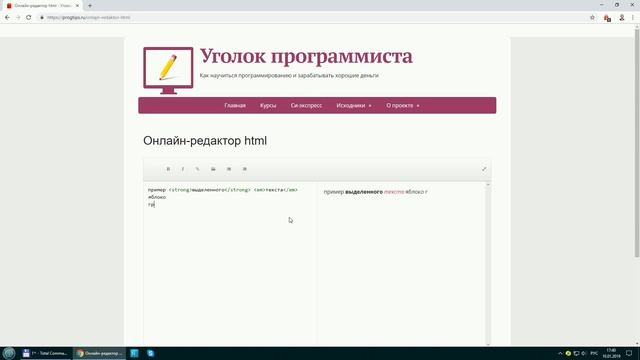Expand the О проекте dropdown menu

point(402,105)
